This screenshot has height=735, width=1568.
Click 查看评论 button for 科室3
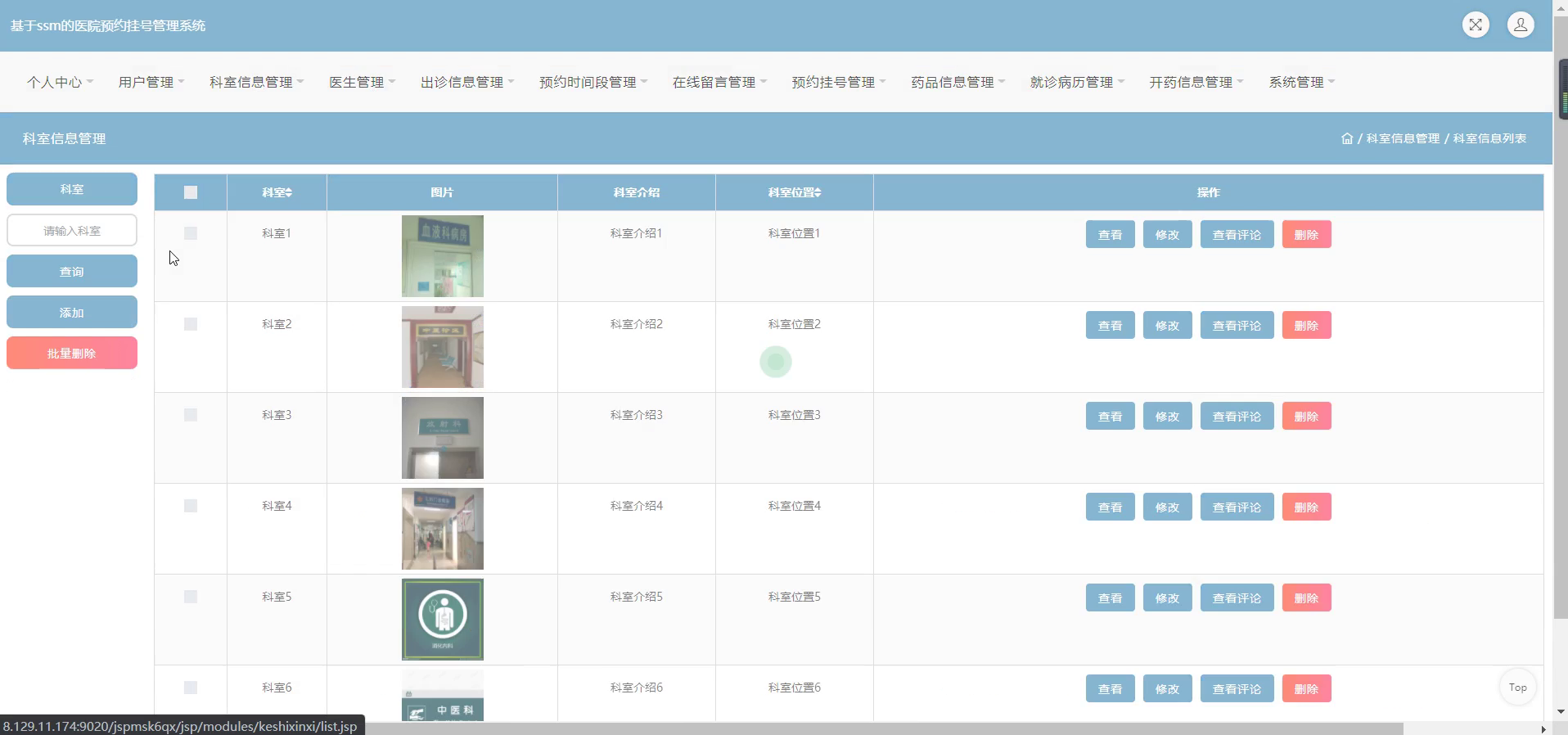click(1237, 416)
